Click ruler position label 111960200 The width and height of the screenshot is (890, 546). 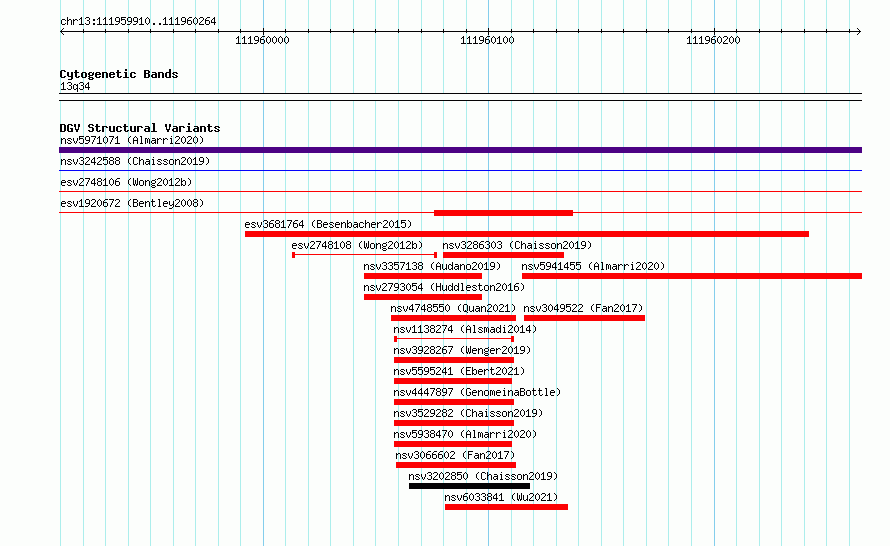pos(713,40)
